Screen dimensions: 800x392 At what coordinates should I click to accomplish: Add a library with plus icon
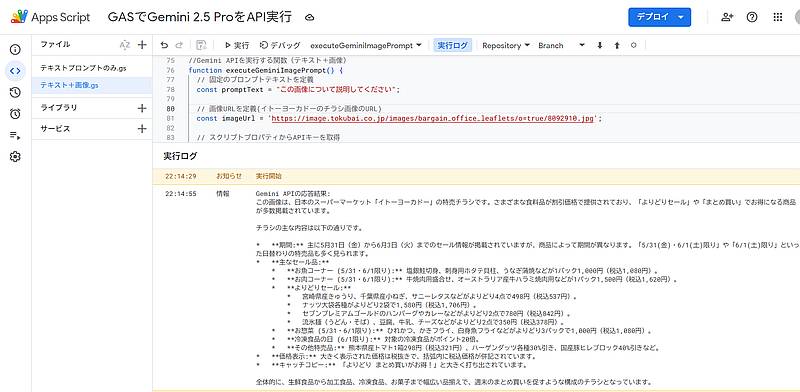click(x=142, y=108)
